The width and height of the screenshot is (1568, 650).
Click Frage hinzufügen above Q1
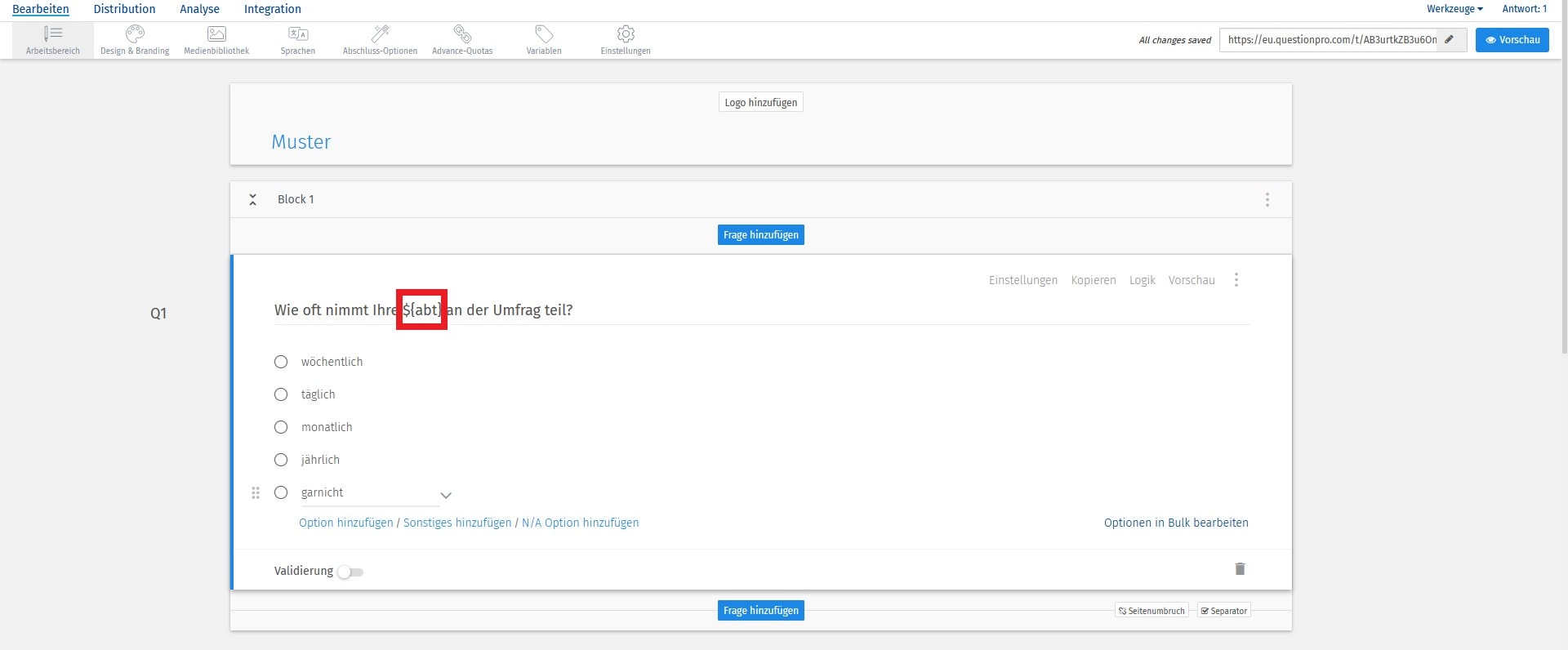tap(761, 234)
